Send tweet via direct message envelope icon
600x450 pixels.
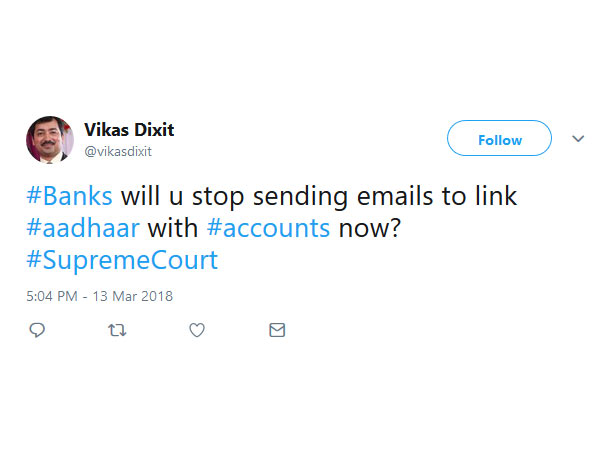pyautogui.click(x=277, y=330)
